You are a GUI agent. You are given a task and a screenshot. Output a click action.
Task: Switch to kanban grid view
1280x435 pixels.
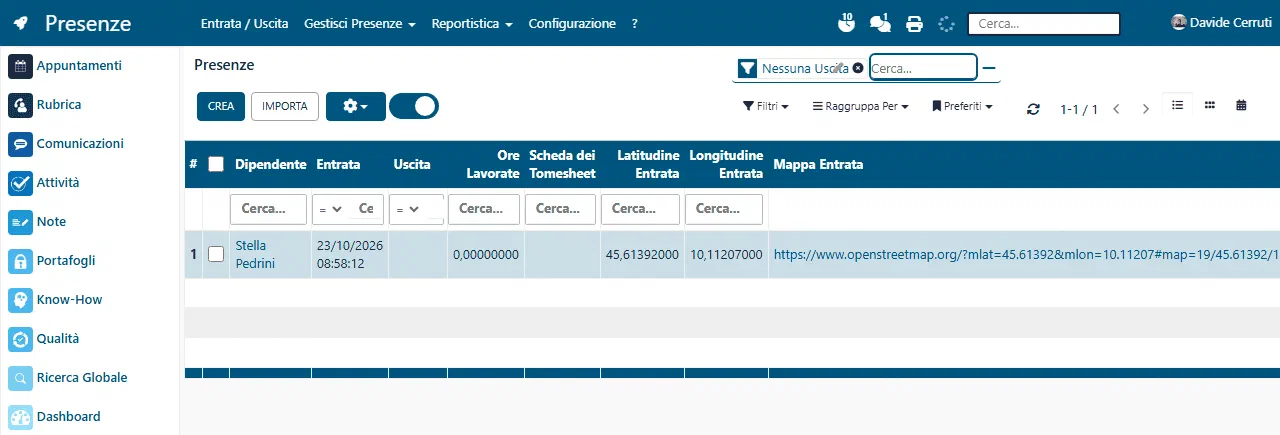1209,104
